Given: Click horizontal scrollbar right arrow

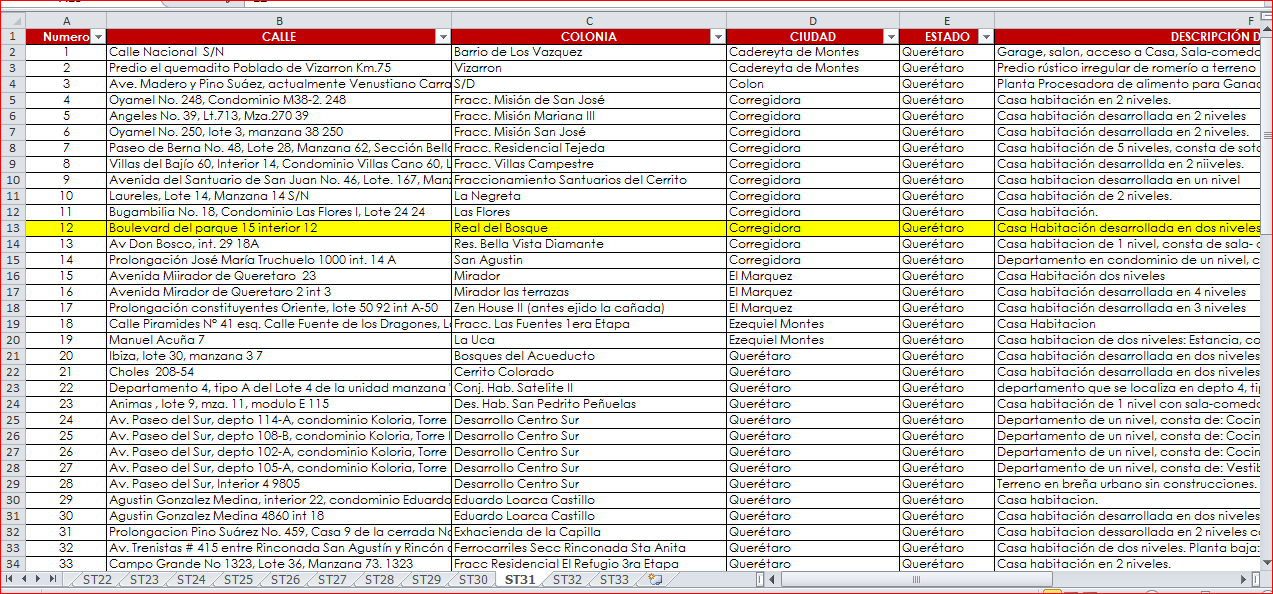Looking at the screenshot, I should pyautogui.click(x=1244, y=579).
